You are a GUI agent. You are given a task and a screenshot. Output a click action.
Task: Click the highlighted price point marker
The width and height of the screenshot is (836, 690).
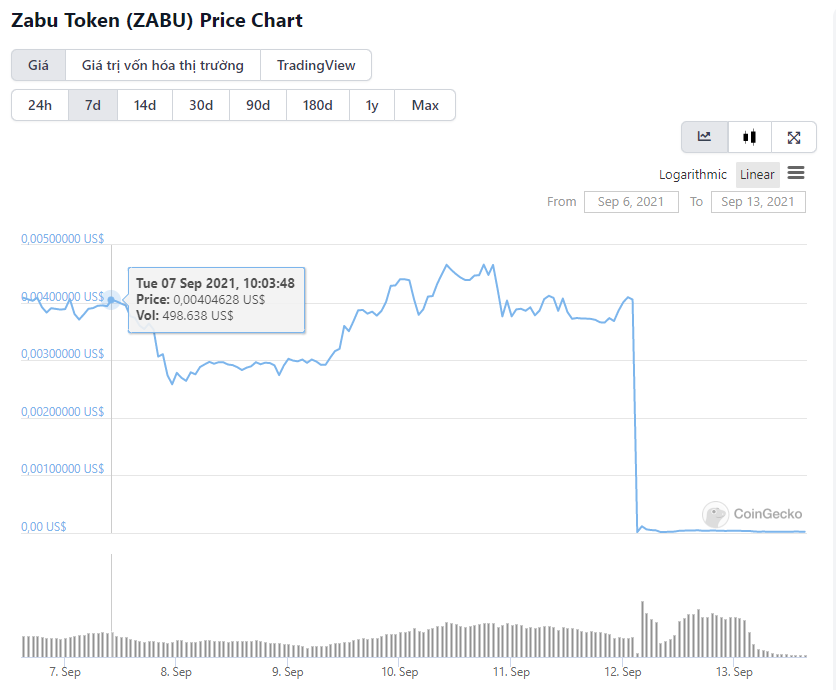click(x=111, y=300)
